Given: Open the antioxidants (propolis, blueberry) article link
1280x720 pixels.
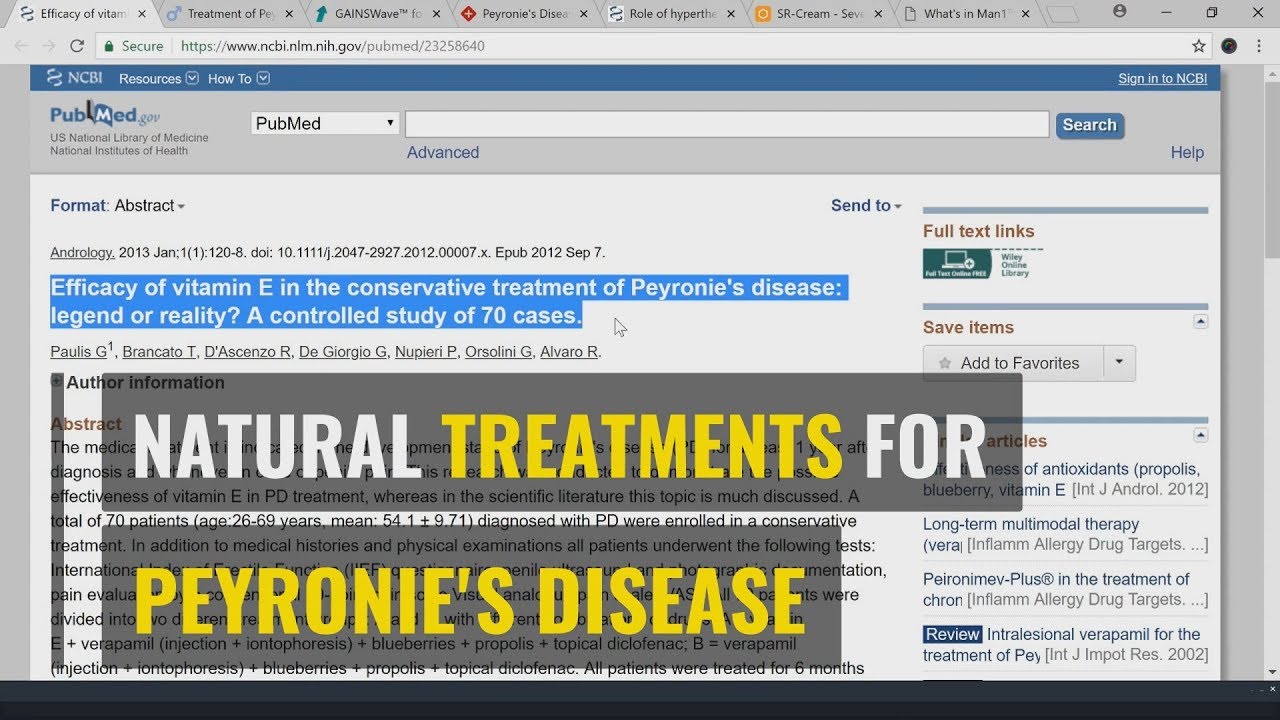Looking at the screenshot, I should [x=1062, y=479].
